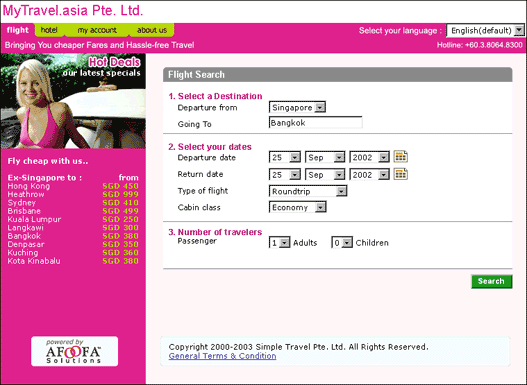Viewport: 527px width, 385px height.
Task: Expand the departure date day dropdown
Action: [285, 157]
